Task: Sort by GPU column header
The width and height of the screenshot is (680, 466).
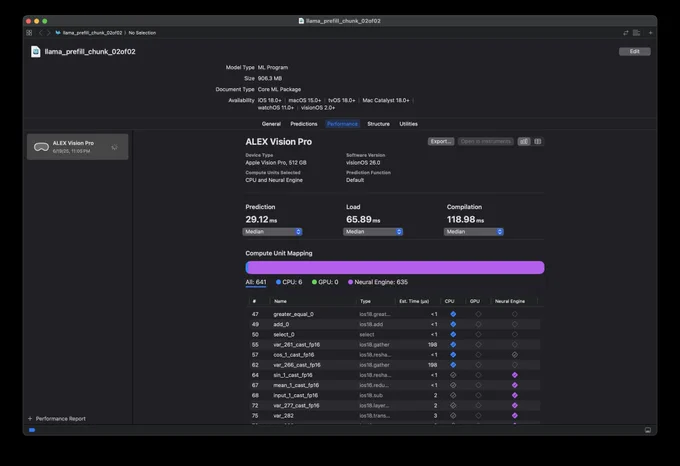Action: pyautogui.click(x=475, y=301)
